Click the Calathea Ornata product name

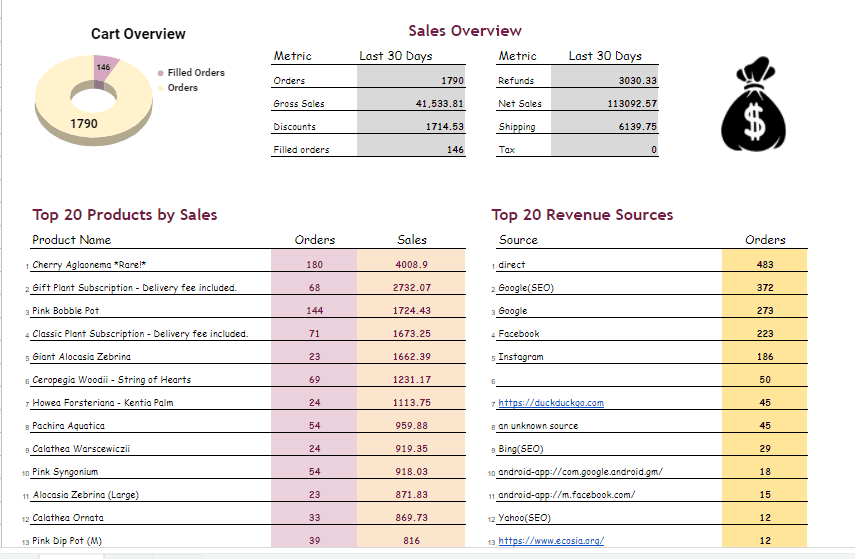click(68, 518)
